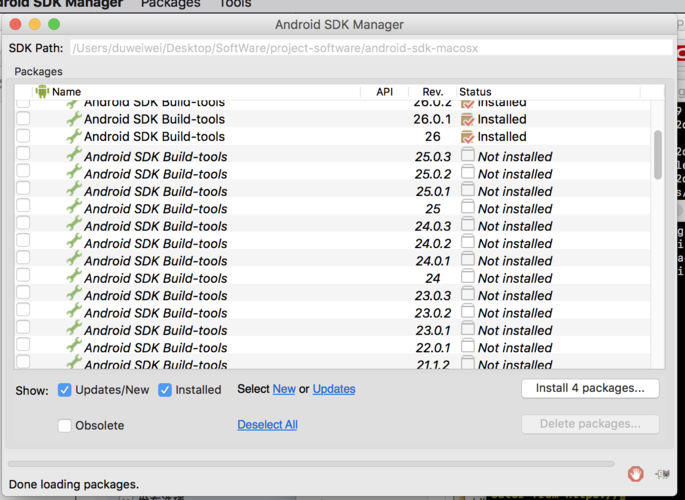Click the bottom progress bar
This screenshot has width=685, height=500.
[311, 464]
